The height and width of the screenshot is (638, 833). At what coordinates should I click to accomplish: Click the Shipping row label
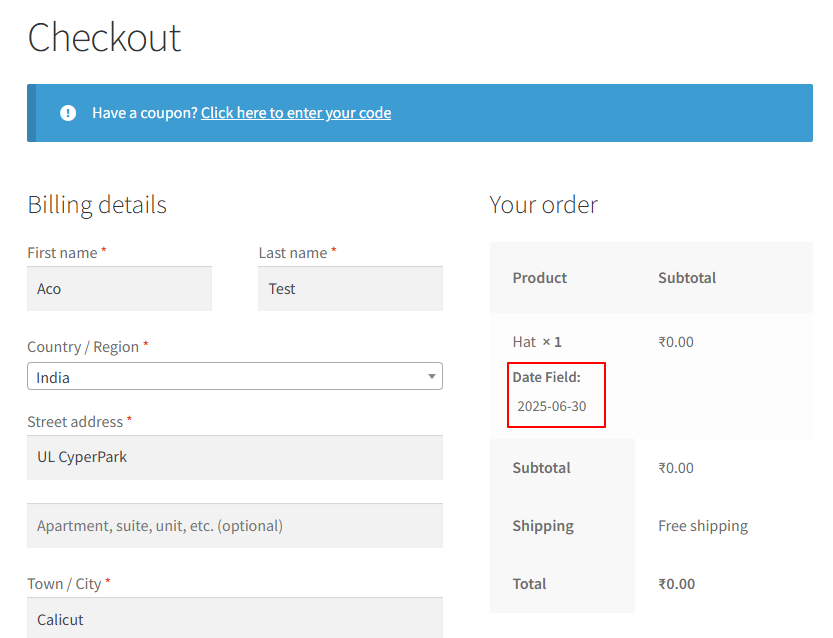pyautogui.click(x=543, y=526)
